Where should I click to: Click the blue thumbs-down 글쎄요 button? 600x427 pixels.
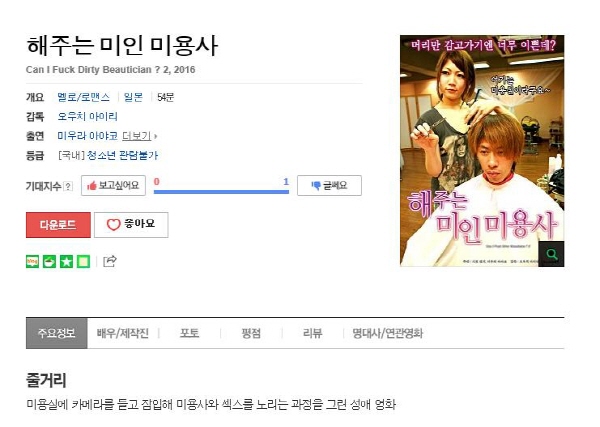point(329,186)
